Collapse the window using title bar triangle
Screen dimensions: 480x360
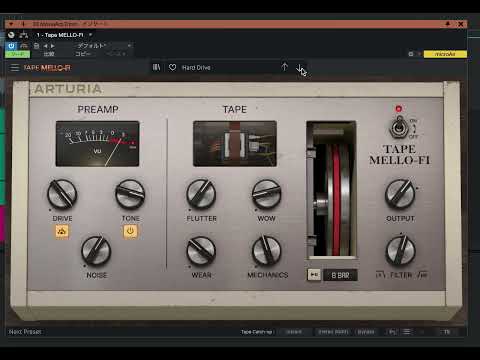click(11, 24)
